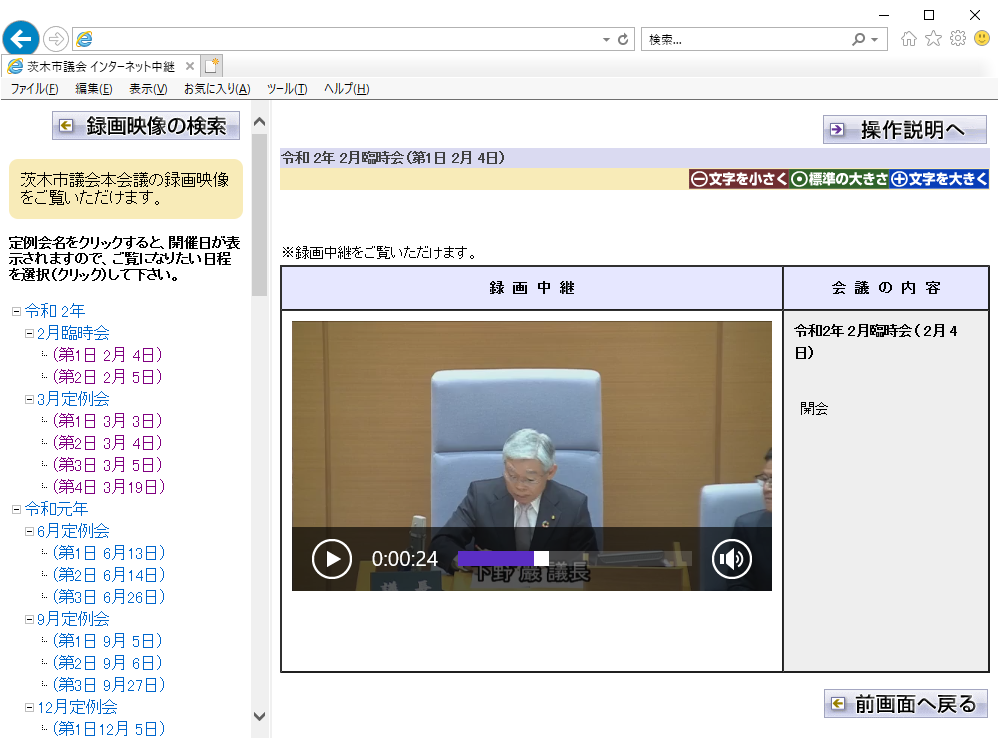Open a new blank tab
Image resolution: width=999 pixels, height=739 pixels.
coord(212,66)
